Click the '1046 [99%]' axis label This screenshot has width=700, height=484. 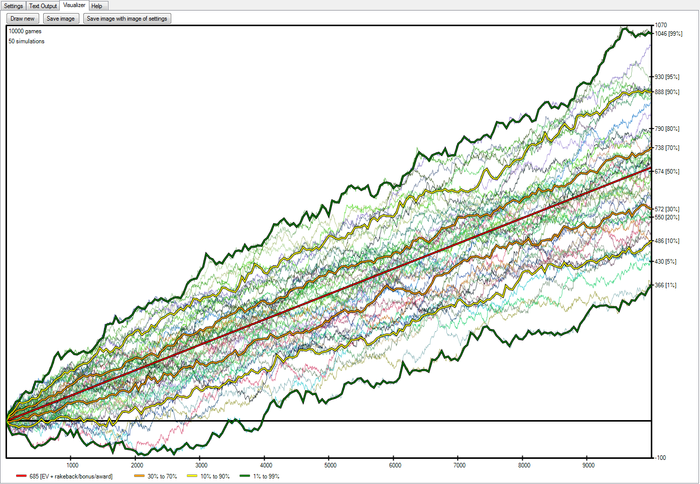[668, 33]
